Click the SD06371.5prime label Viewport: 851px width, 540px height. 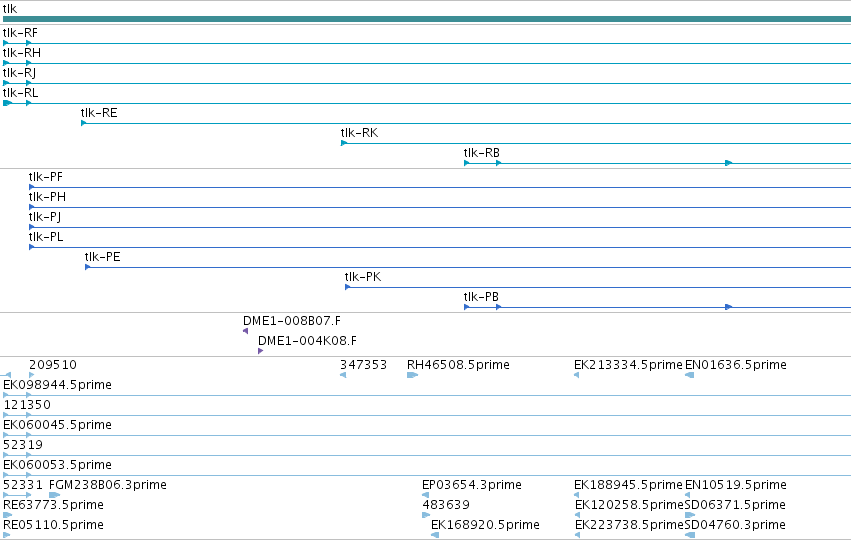735,505
